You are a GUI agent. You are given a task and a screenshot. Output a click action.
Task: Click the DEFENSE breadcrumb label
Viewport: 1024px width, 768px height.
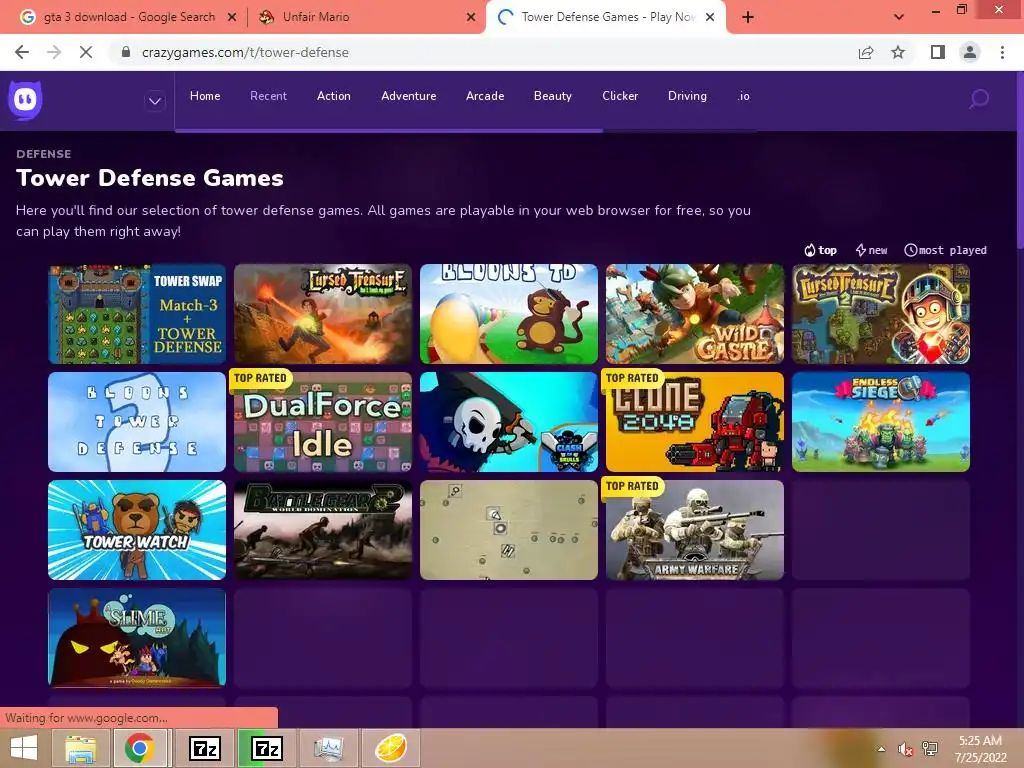pos(44,154)
